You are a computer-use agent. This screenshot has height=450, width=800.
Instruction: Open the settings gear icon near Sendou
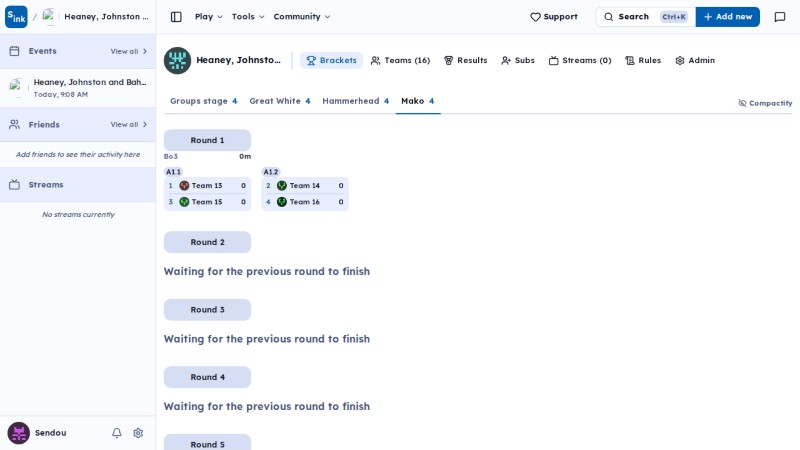pyautogui.click(x=138, y=433)
